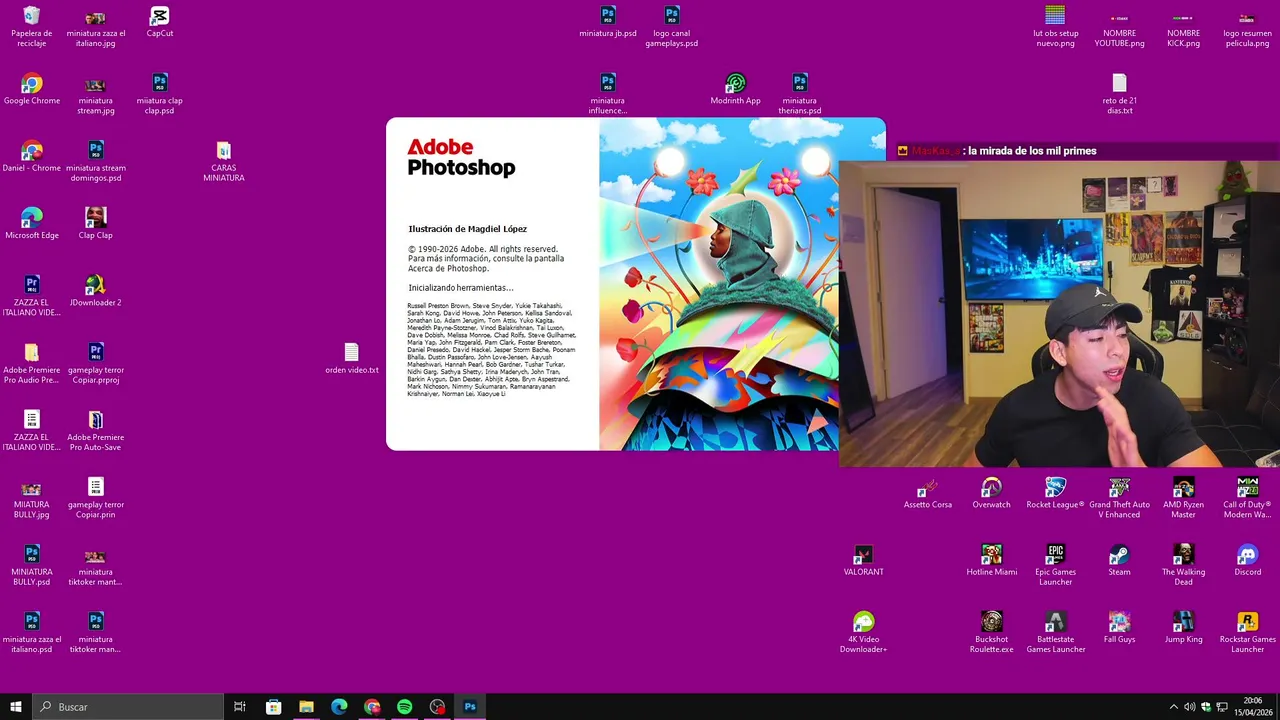Select the CARAS MINIATURA archive icon
Screen dimensions: 1280x720
224,161
